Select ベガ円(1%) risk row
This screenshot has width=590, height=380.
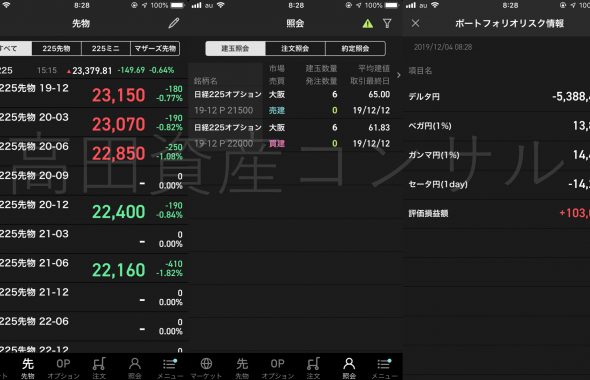(x=497, y=126)
